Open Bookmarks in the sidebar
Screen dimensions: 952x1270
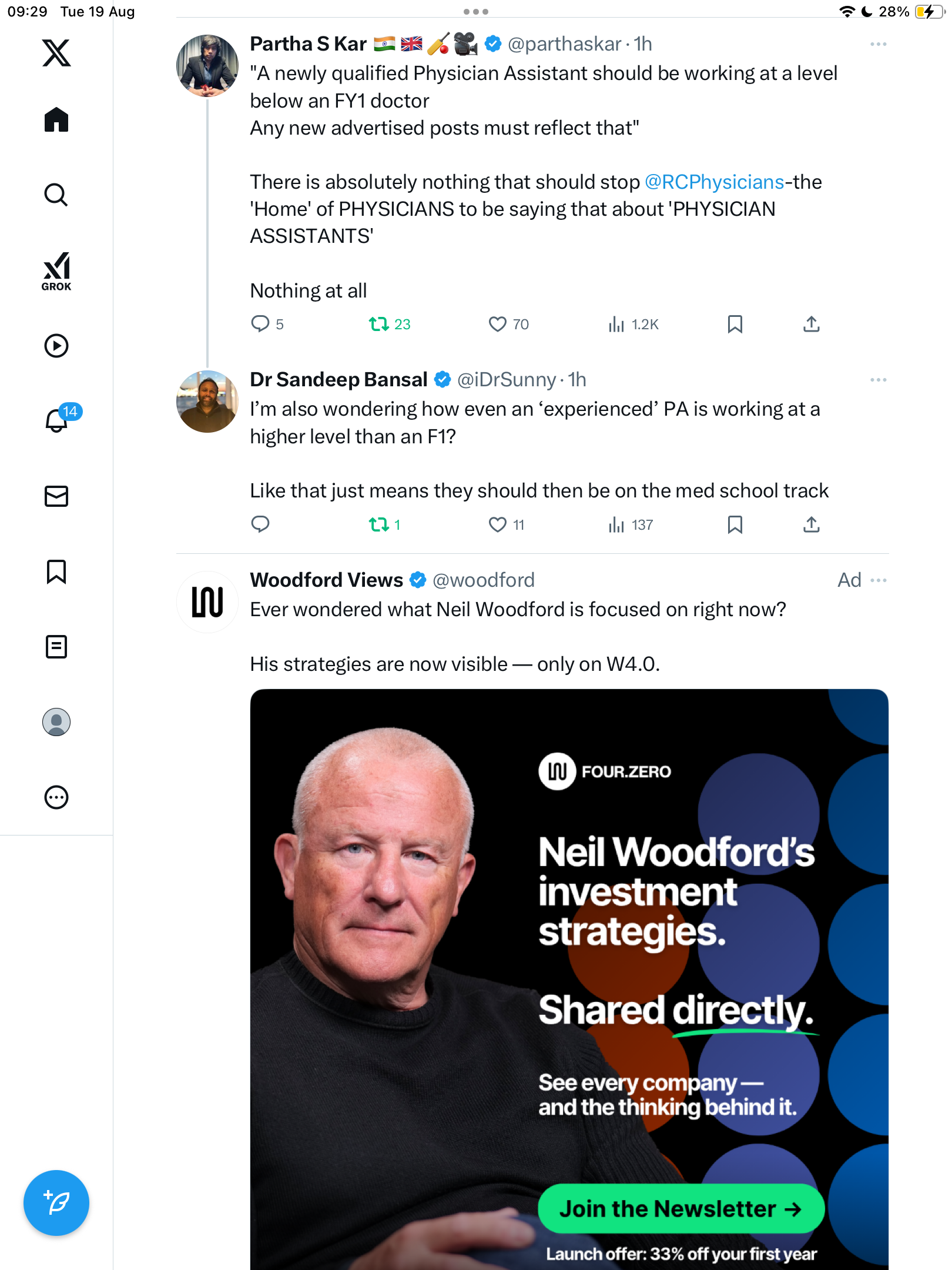point(56,571)
